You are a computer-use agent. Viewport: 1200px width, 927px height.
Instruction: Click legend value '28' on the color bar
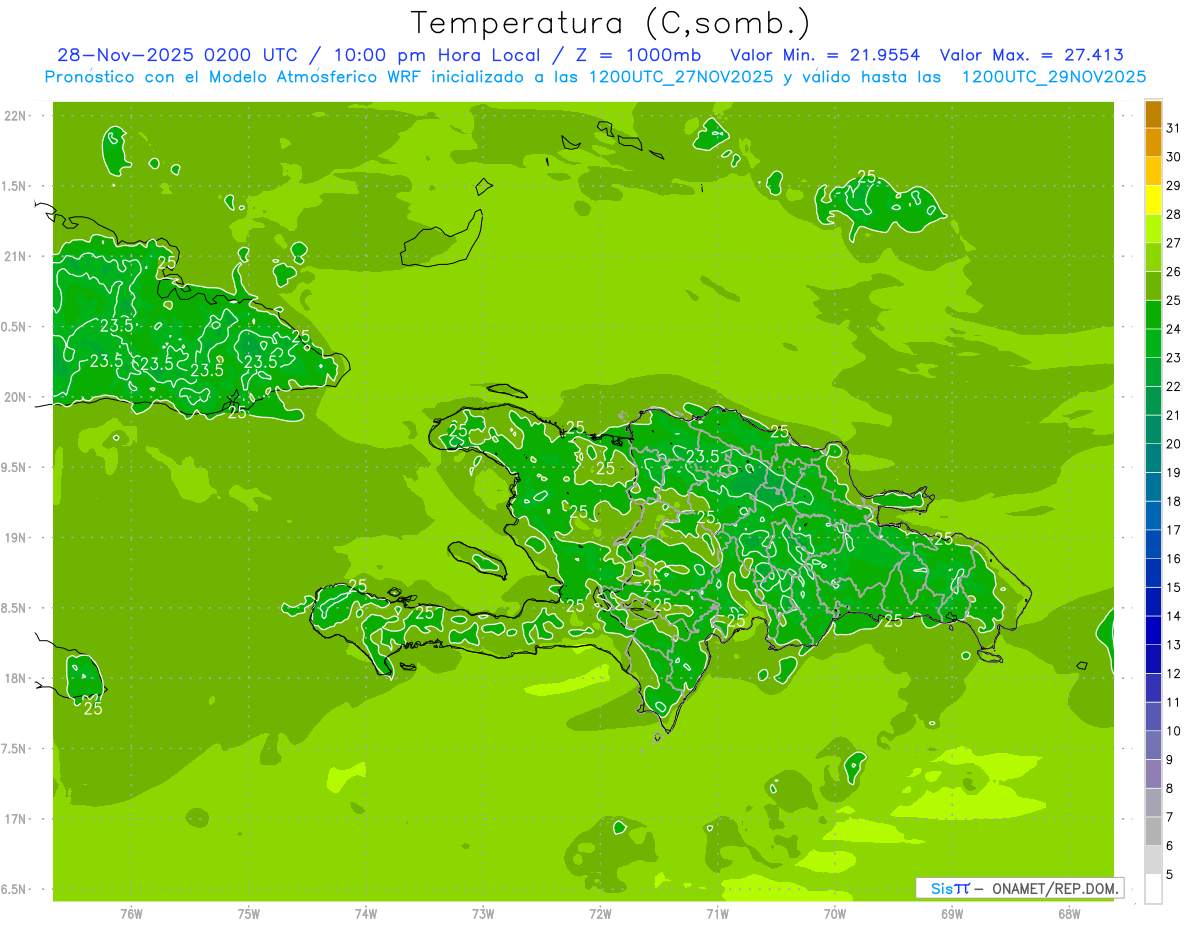coord(1174,214)
